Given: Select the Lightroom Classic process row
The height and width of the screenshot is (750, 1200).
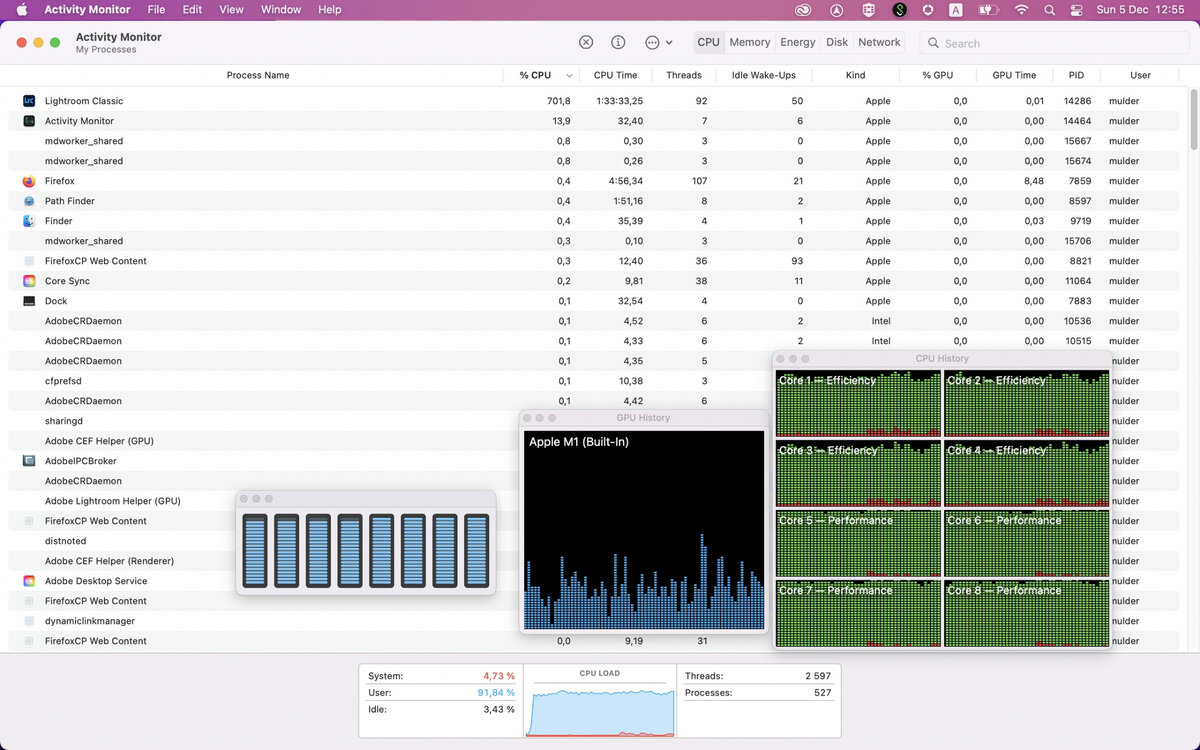Looking at the screenshot, I should click(x=595, y=101).
